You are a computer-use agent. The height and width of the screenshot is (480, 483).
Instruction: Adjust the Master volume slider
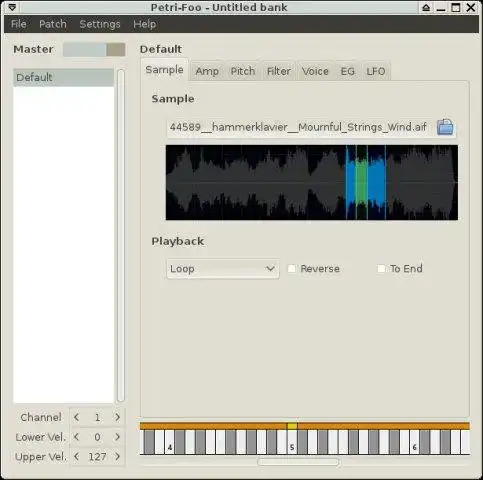coord(94,50)
